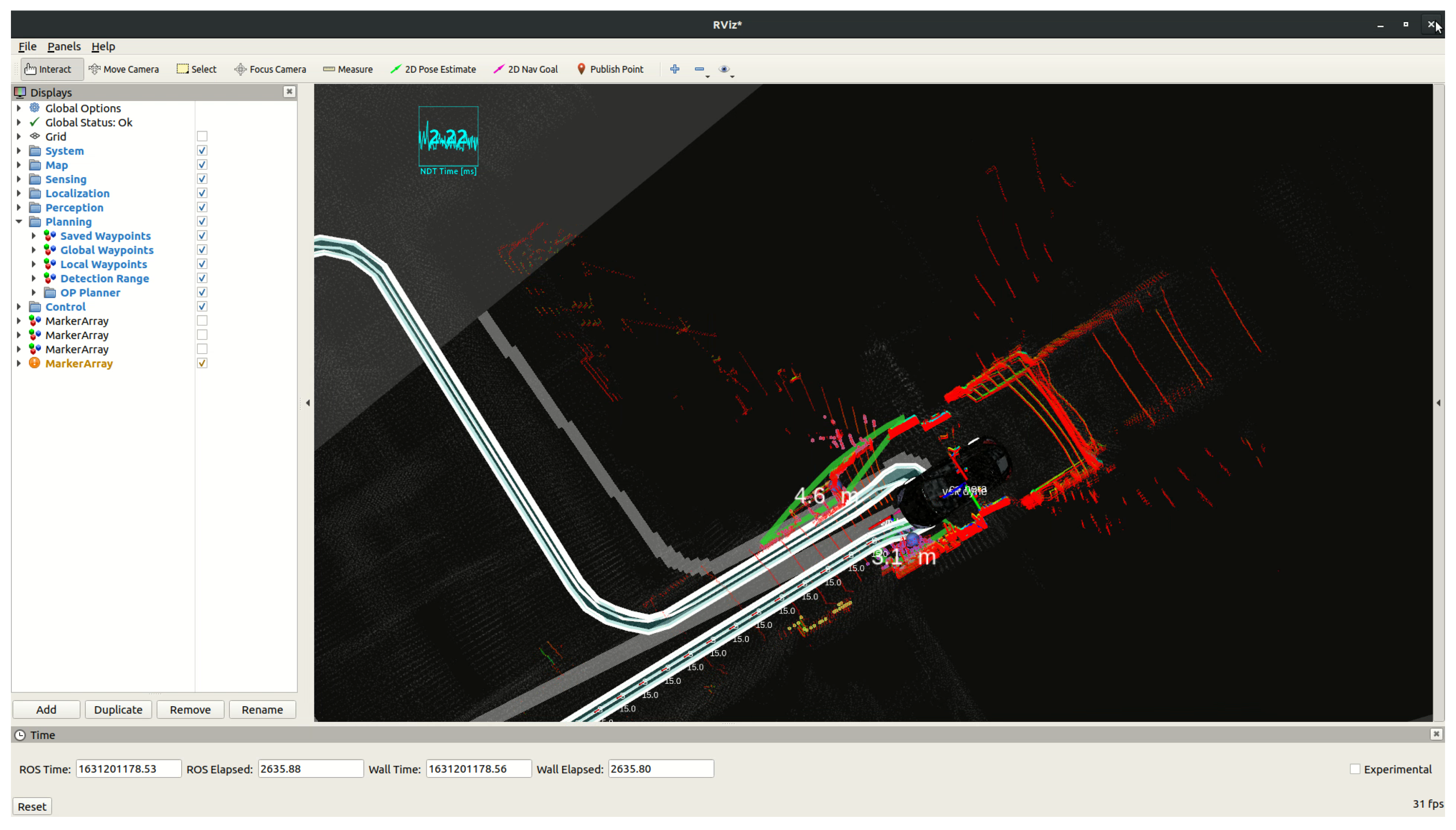The height and width of the screenshot is (830, 1456).
Task: Collapse the Planning folder
Action: [x=19, y=222]
